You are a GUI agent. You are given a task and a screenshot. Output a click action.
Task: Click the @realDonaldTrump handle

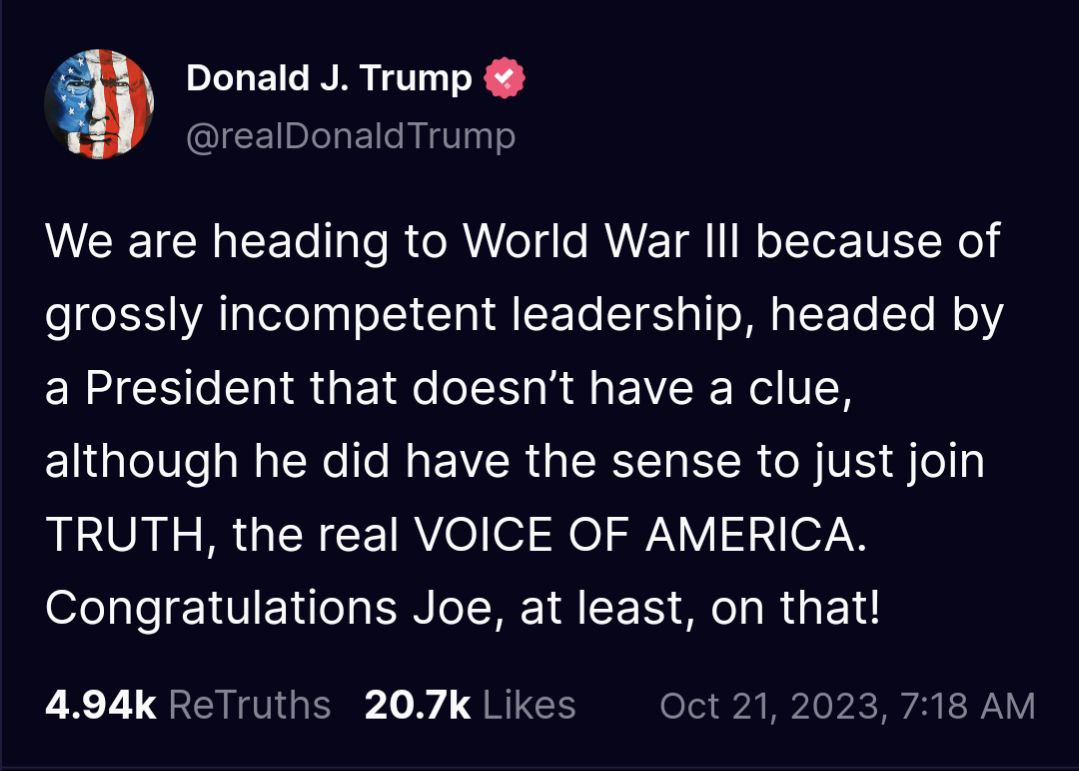coord(351,135)
